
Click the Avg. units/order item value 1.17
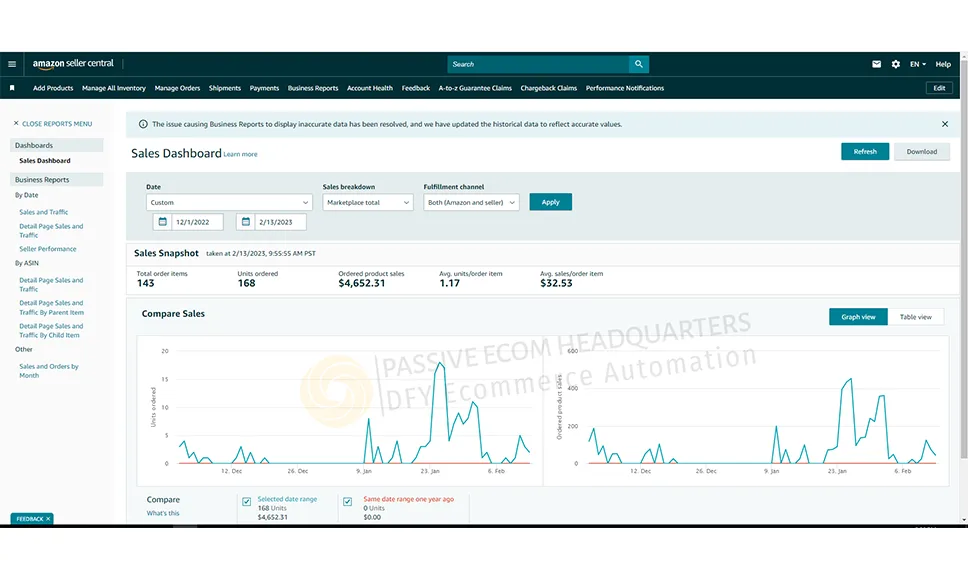[x=449, y=283]
